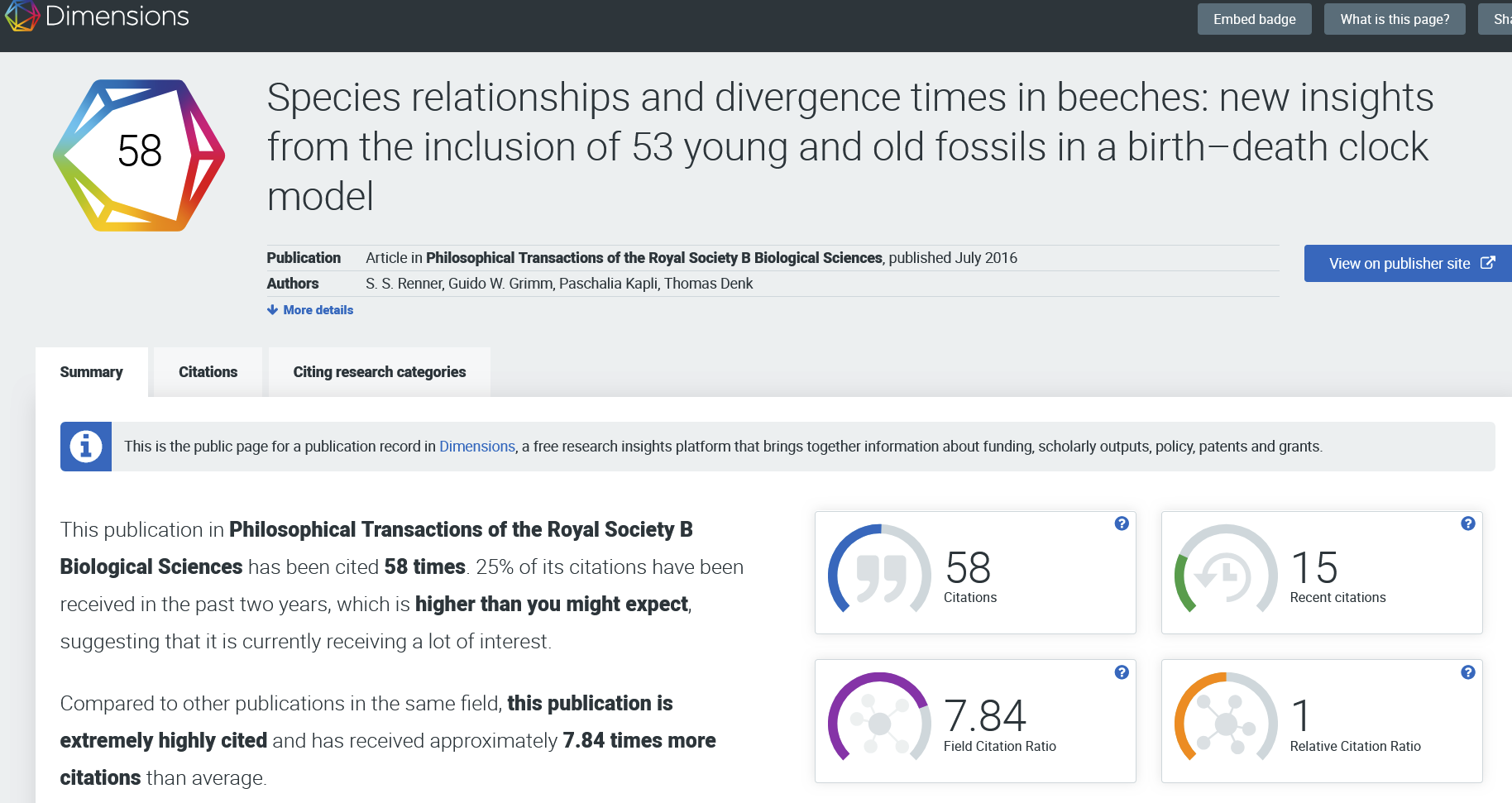
Task: Click external-link icon on publisher button
Action: 1488,263
